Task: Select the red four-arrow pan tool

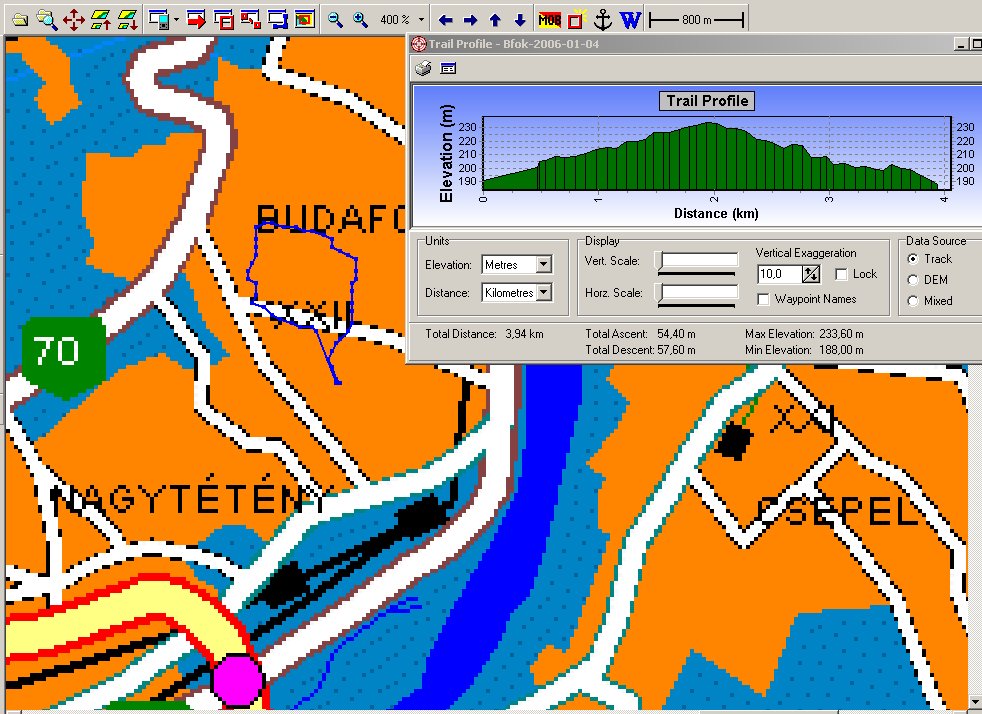Action: tap(74, 19)
